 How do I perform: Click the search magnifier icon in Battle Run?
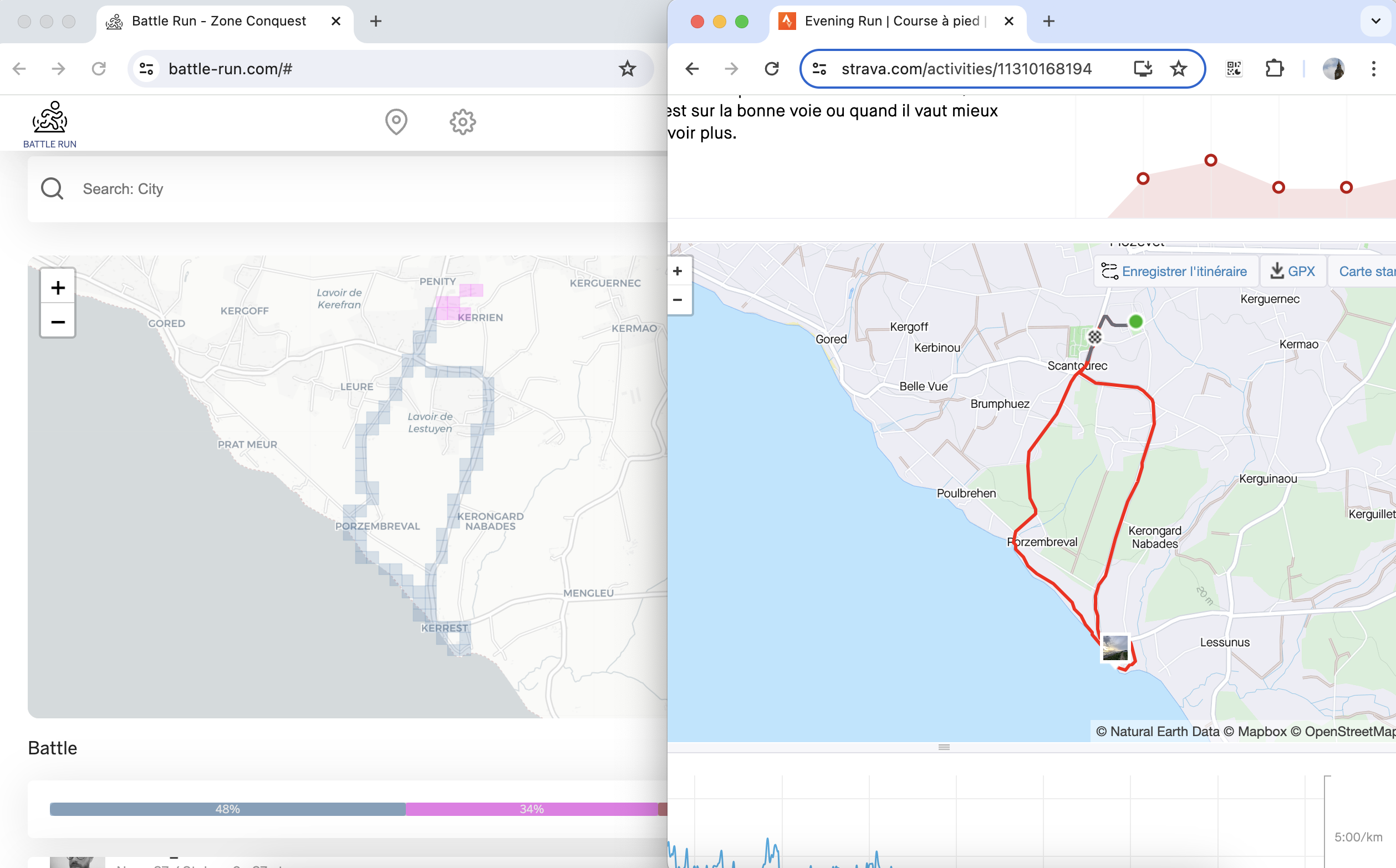52,188
